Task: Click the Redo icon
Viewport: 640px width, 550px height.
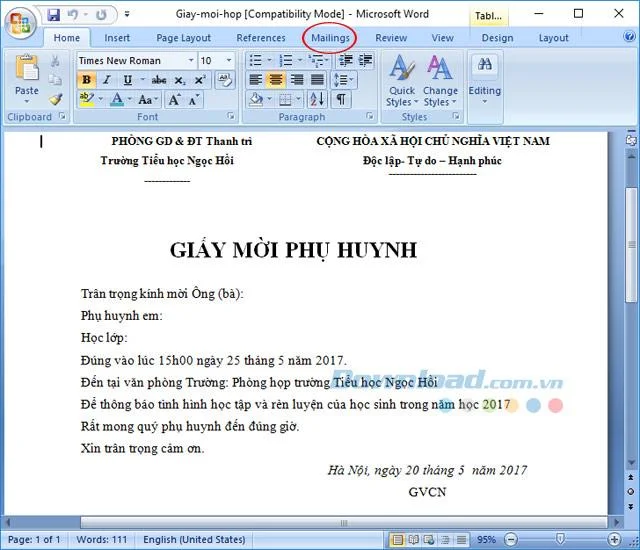Action: (x=101, y=15)
